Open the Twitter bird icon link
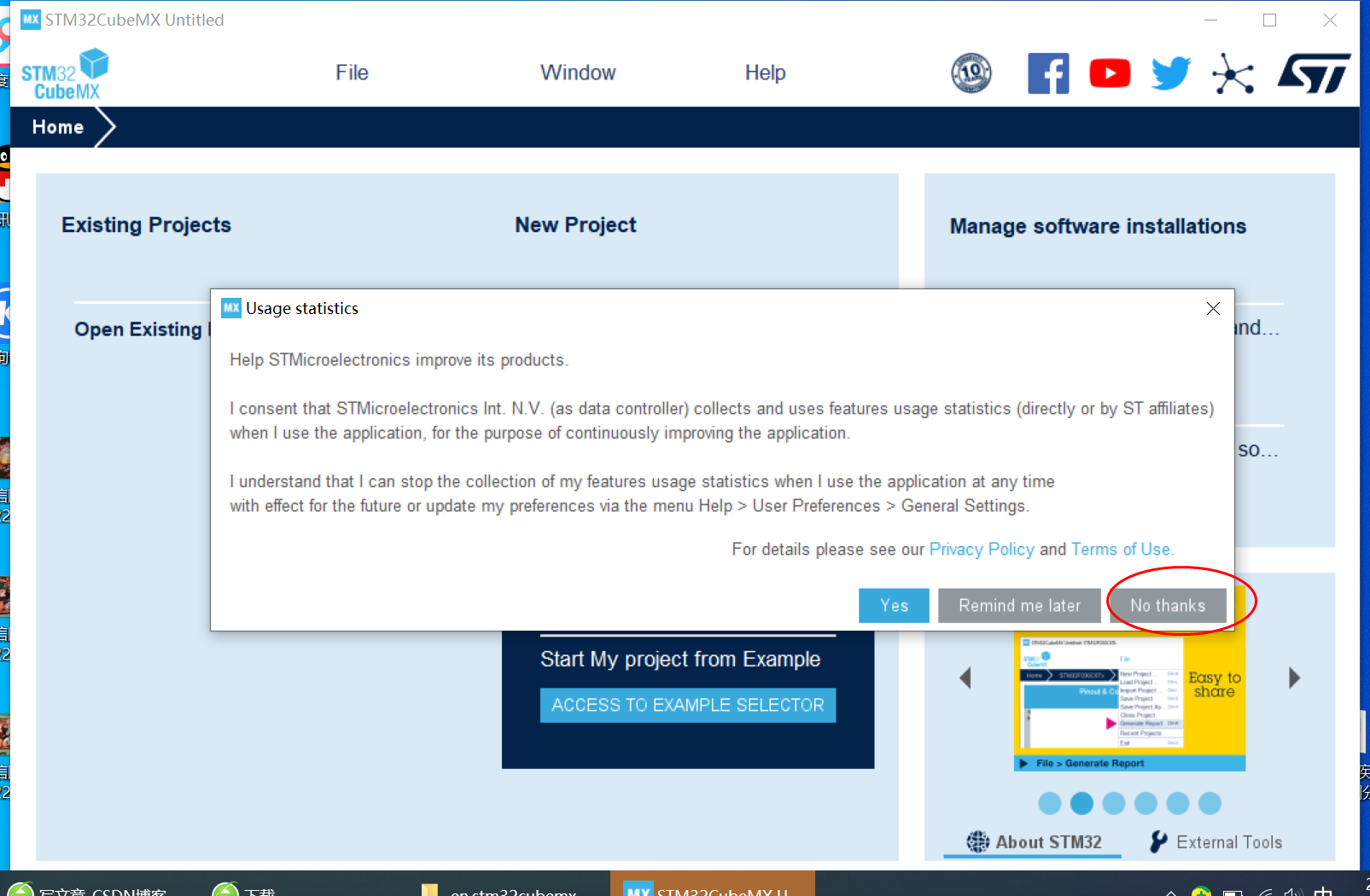Viewport: 1370px width, 896px height. coord(1171,73)
